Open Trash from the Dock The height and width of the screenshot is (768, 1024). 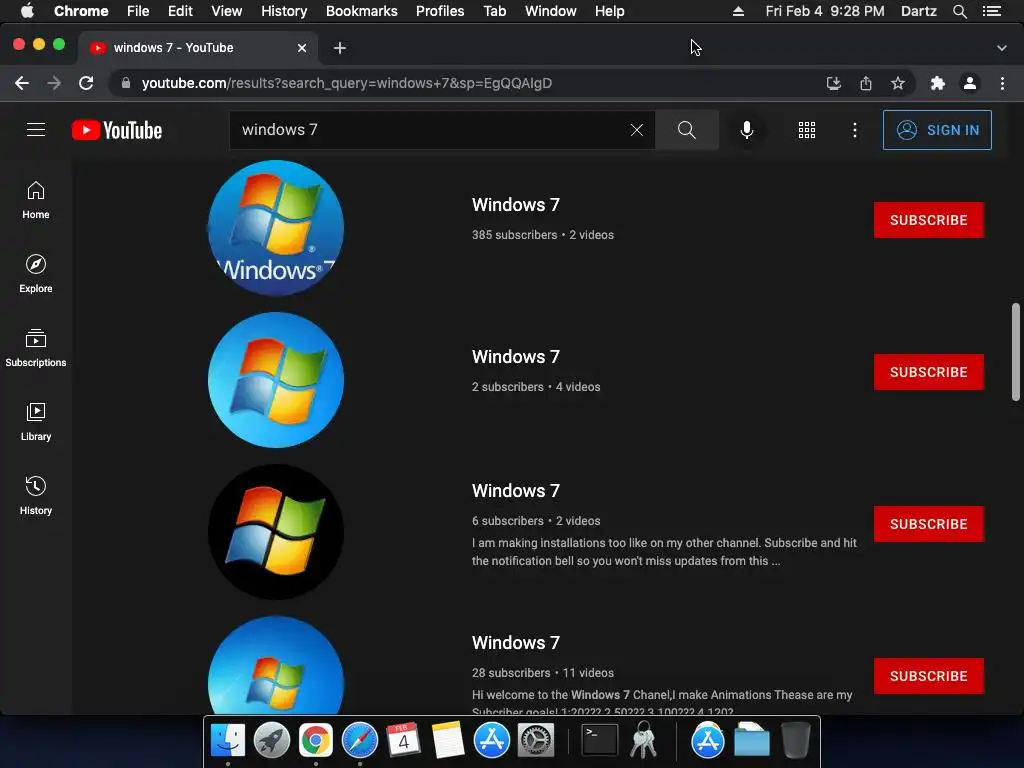(x=795, y=740)
